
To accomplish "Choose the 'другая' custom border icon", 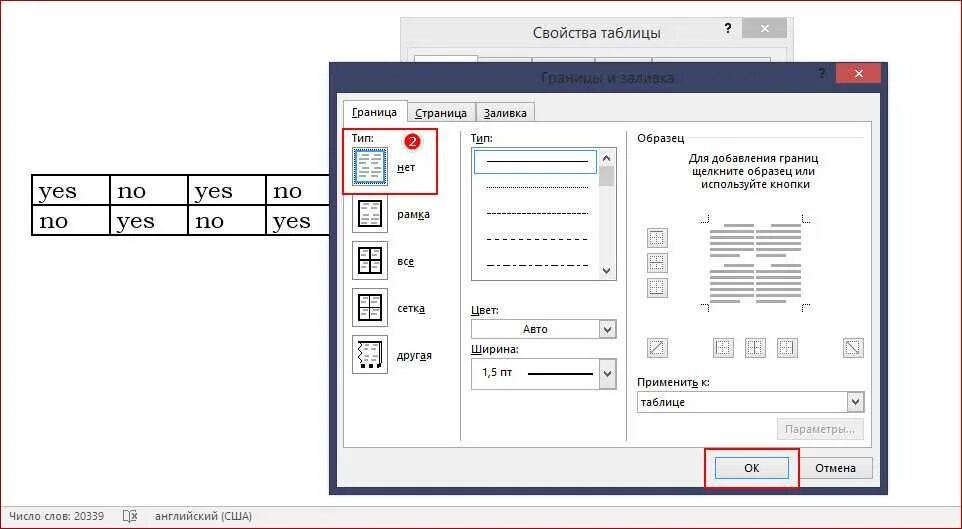I will [x=370, y=355].
